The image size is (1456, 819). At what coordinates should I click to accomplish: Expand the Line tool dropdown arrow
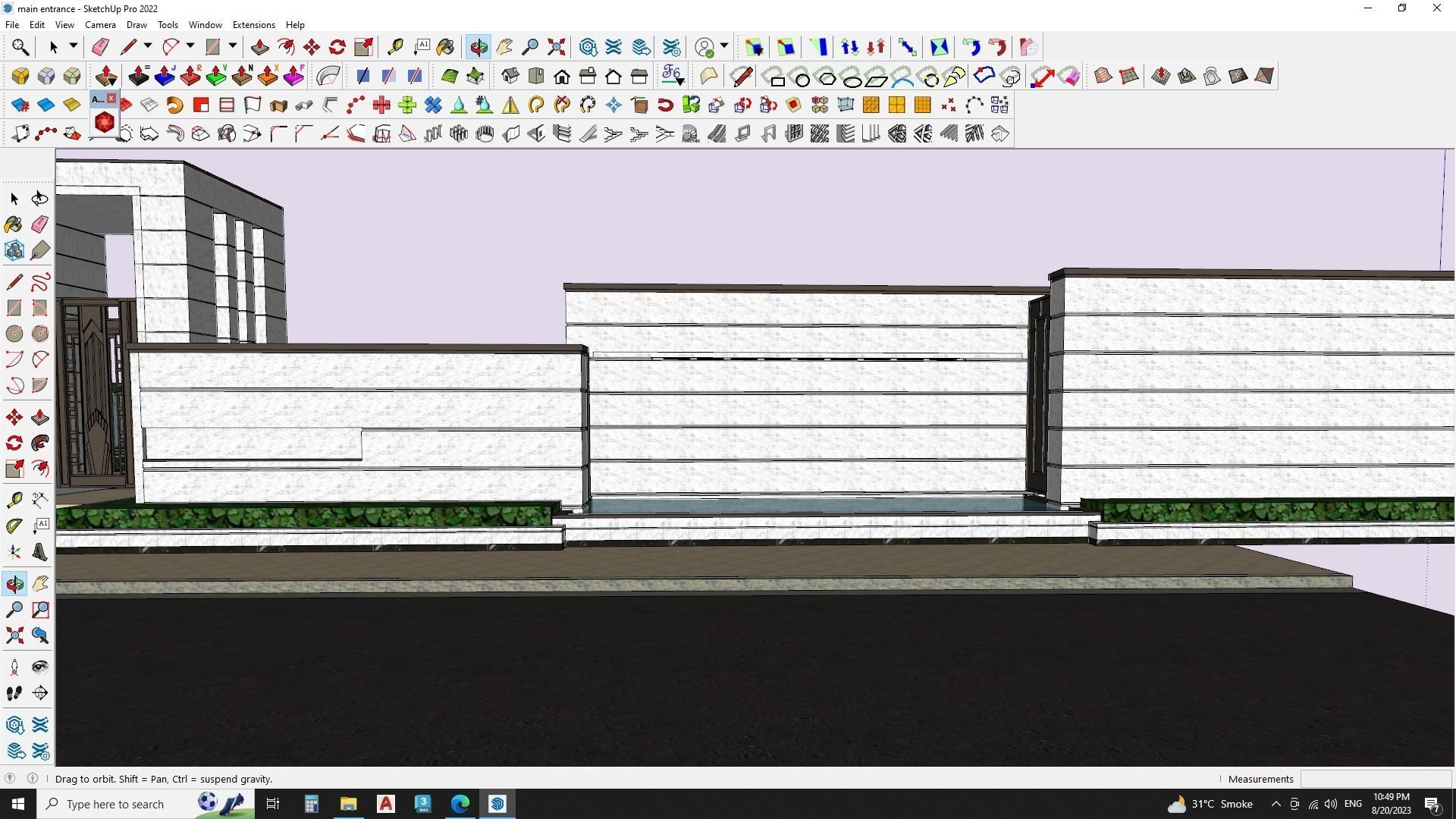148,47
